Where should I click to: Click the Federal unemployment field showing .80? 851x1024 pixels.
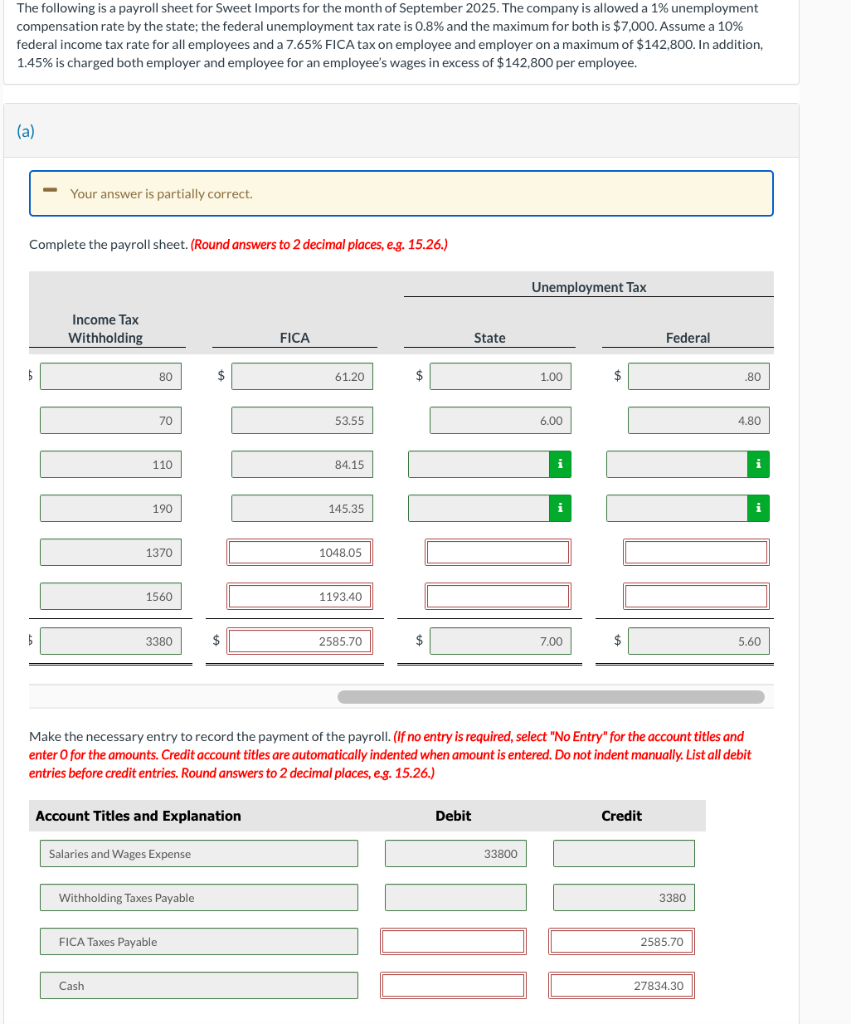[699, 377]
